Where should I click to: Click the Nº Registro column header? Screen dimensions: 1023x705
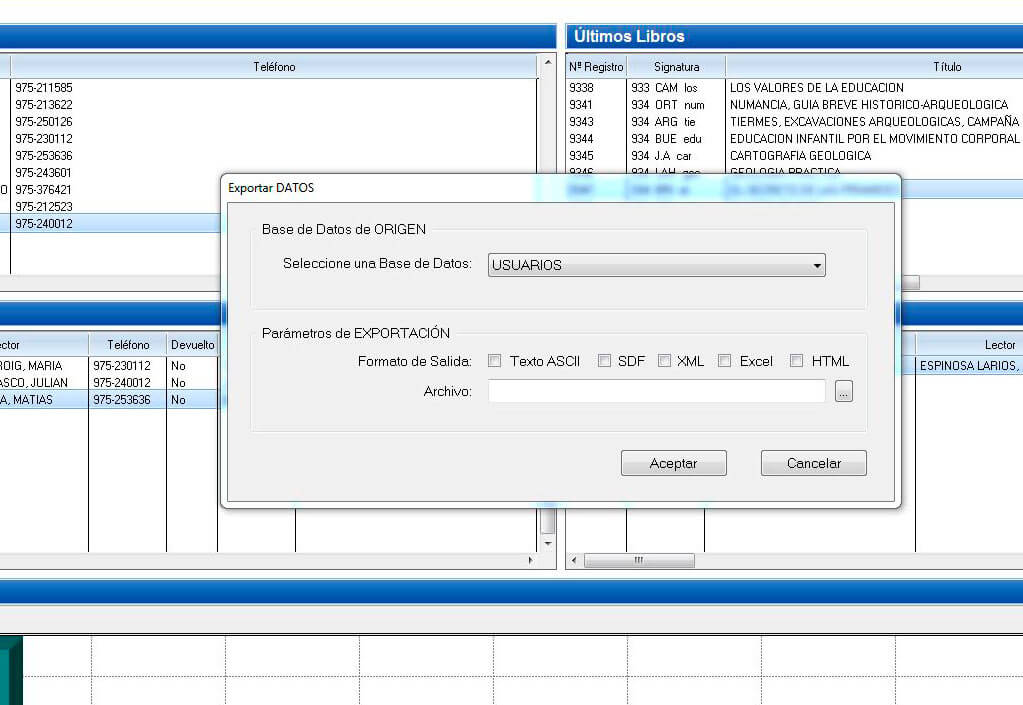pos(596,67)
